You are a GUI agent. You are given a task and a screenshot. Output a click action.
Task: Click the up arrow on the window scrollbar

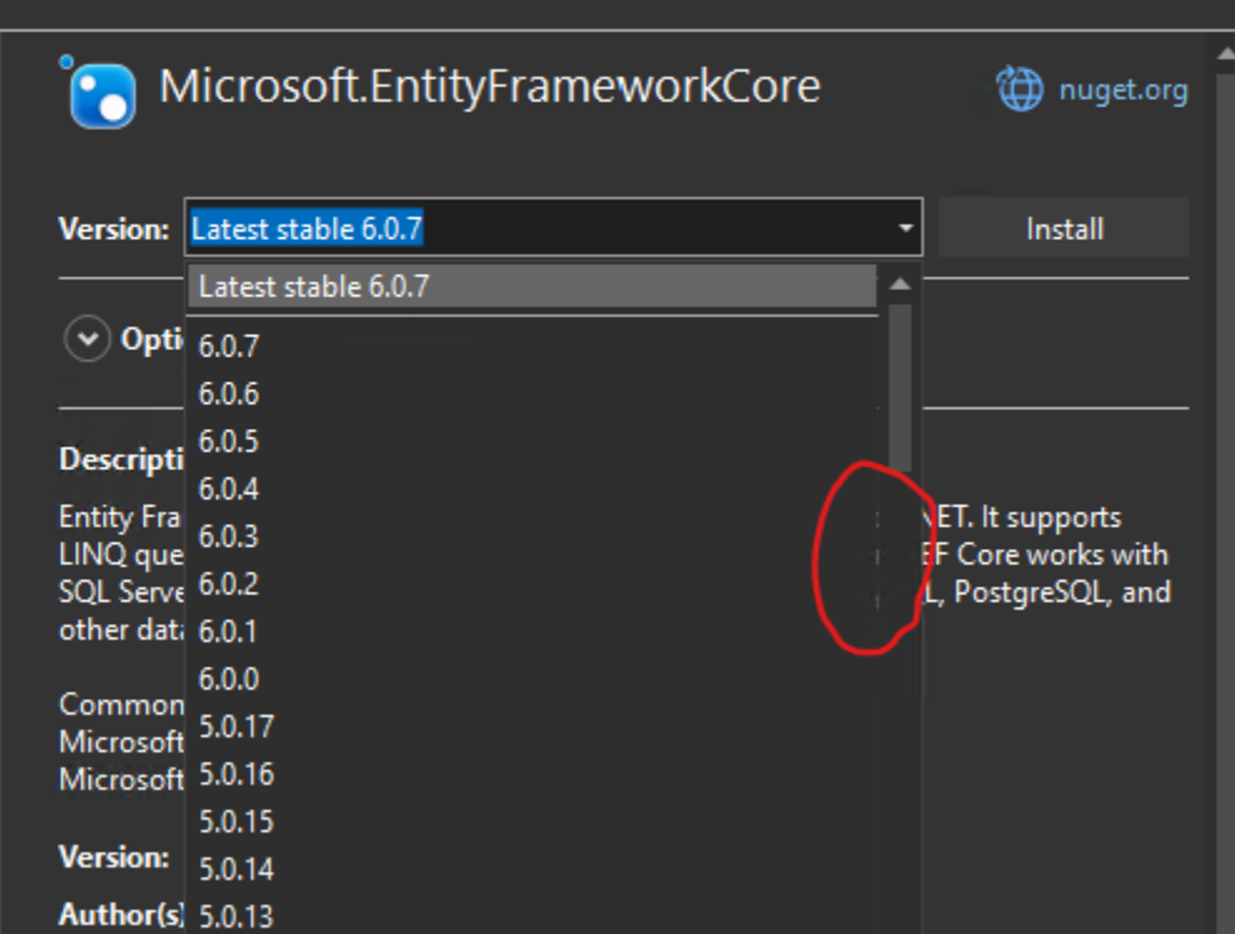point(1224,50)
